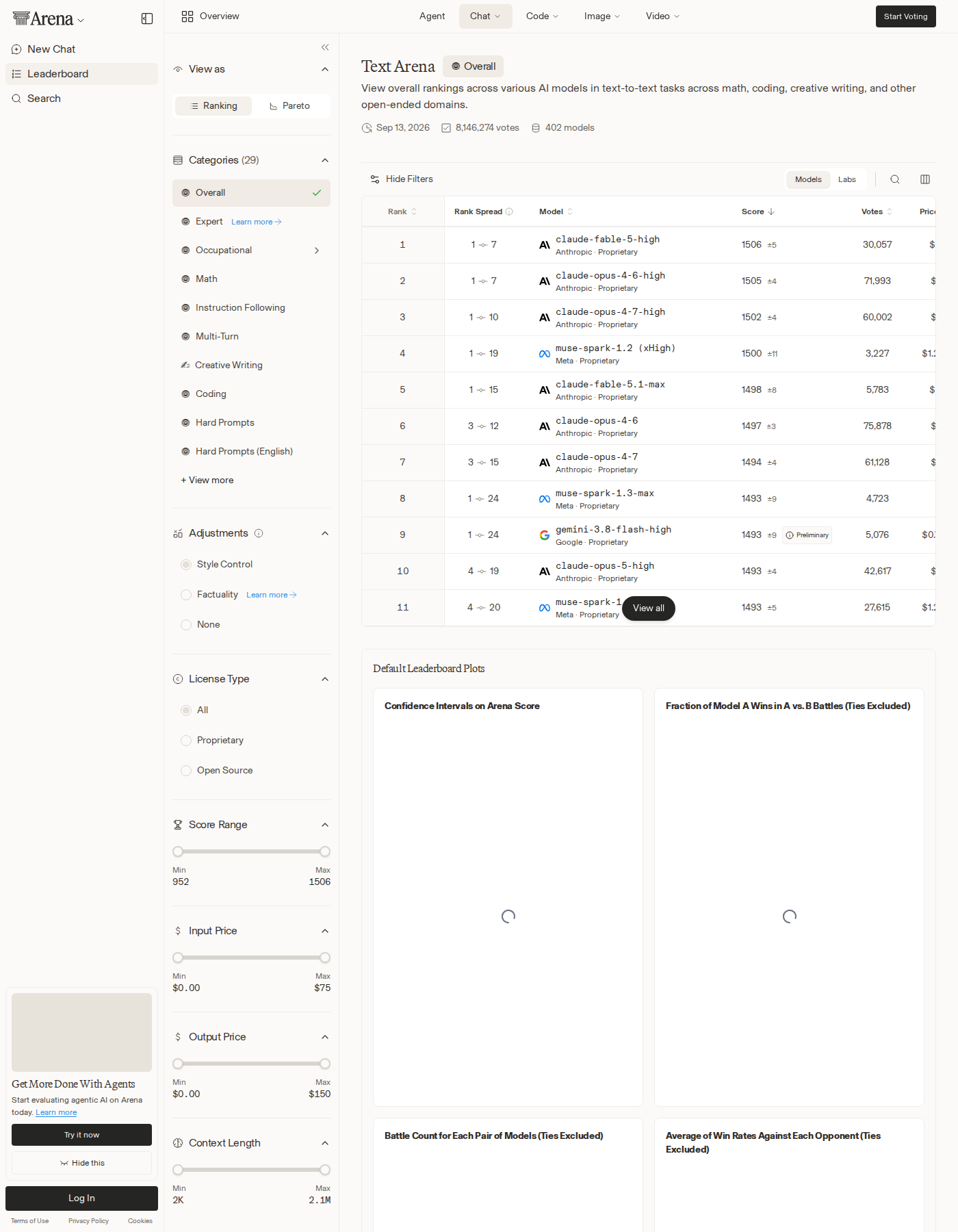Viewport: 958px width, 1232px height.
Task: Click the claude-opus-4-6-high model name
Action: (610, 276)
